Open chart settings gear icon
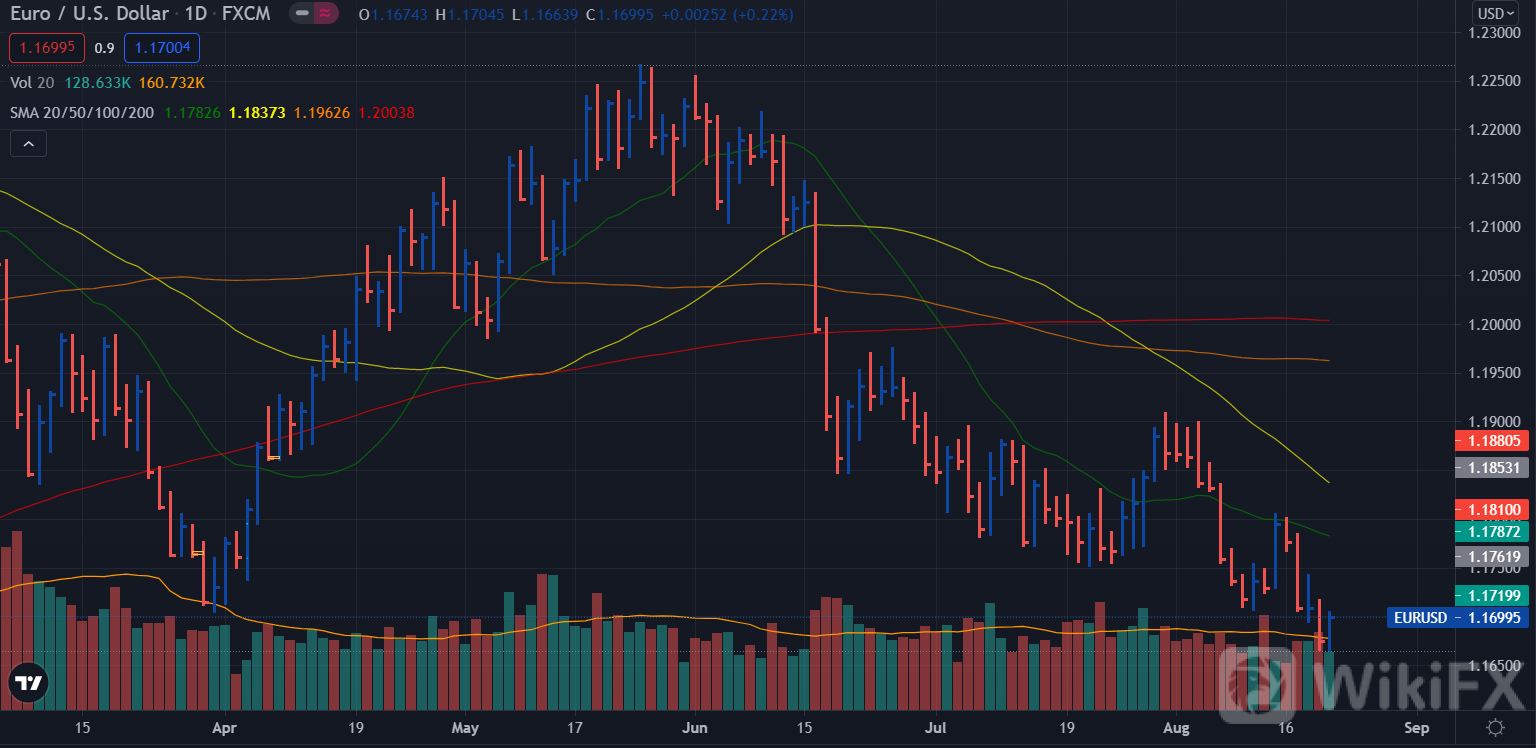Image resolution: width=1536 pixels, height=748 pixels. tap(1495, 728)
